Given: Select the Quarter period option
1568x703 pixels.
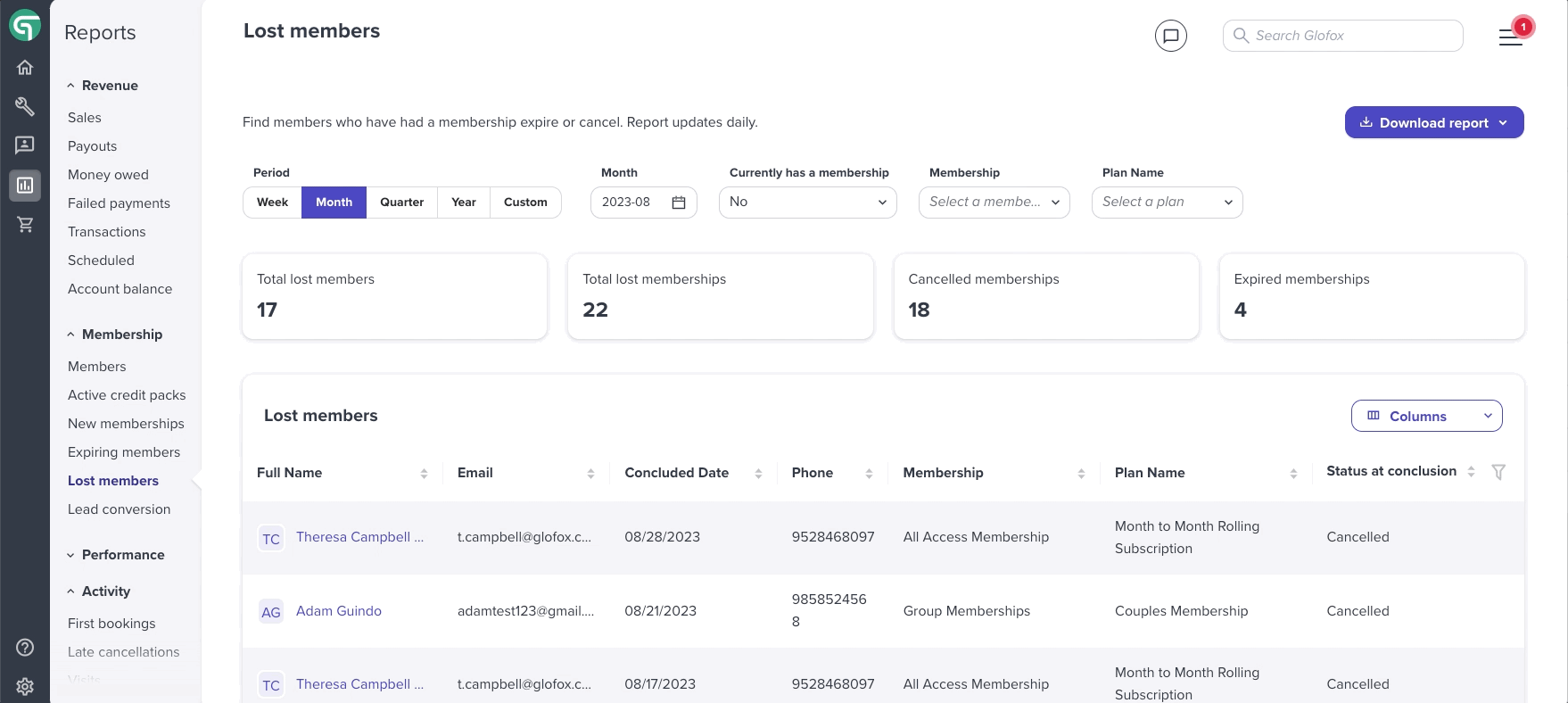Looking at the screenshot, I should [401, 203].
